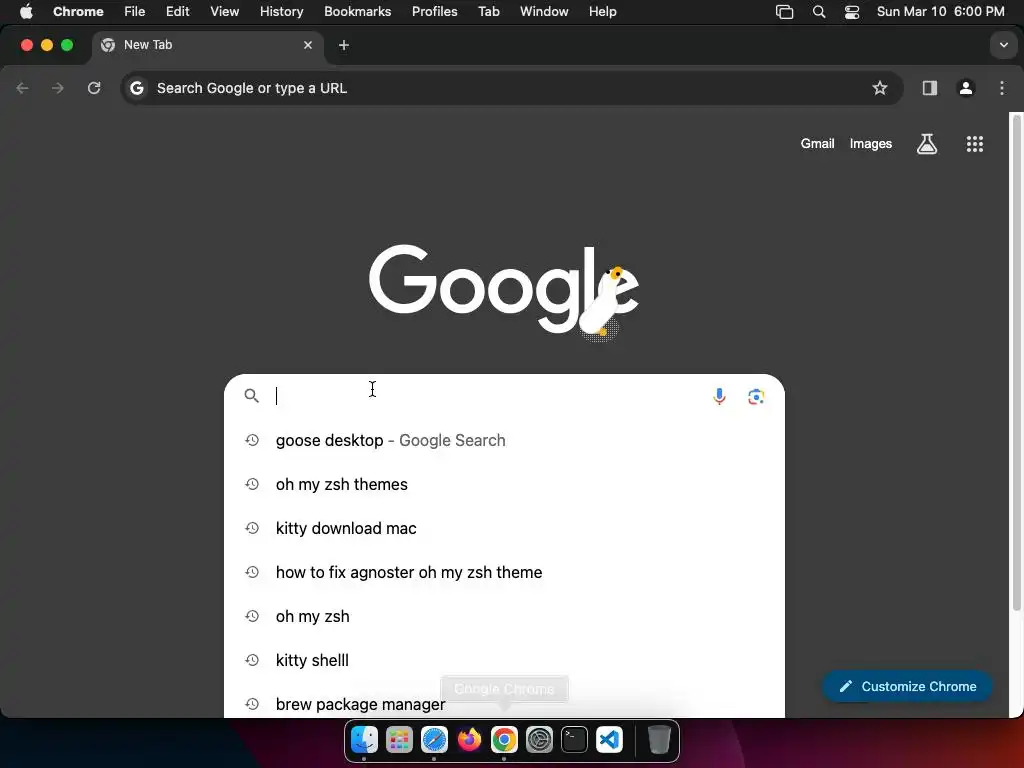Open the profile avatar menu
Viewport: 1024px width, 768px height.
coord(966,88)
